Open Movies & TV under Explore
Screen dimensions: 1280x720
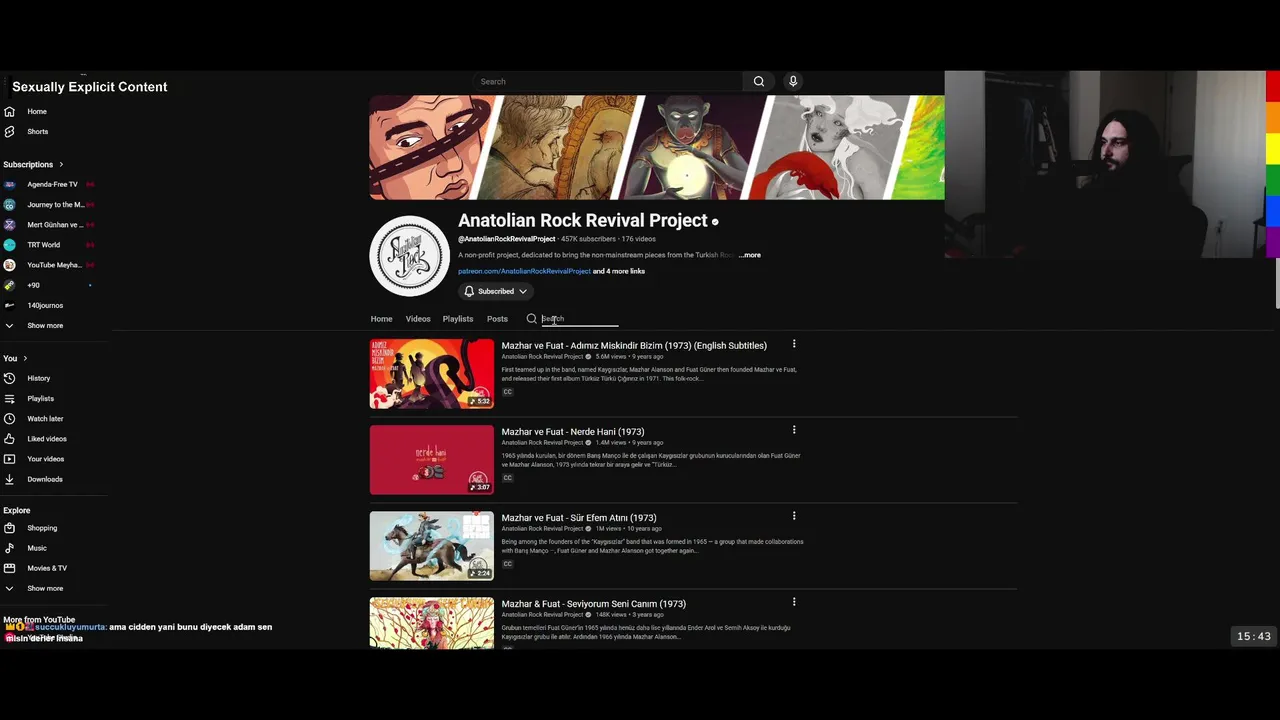coord(46,568)
